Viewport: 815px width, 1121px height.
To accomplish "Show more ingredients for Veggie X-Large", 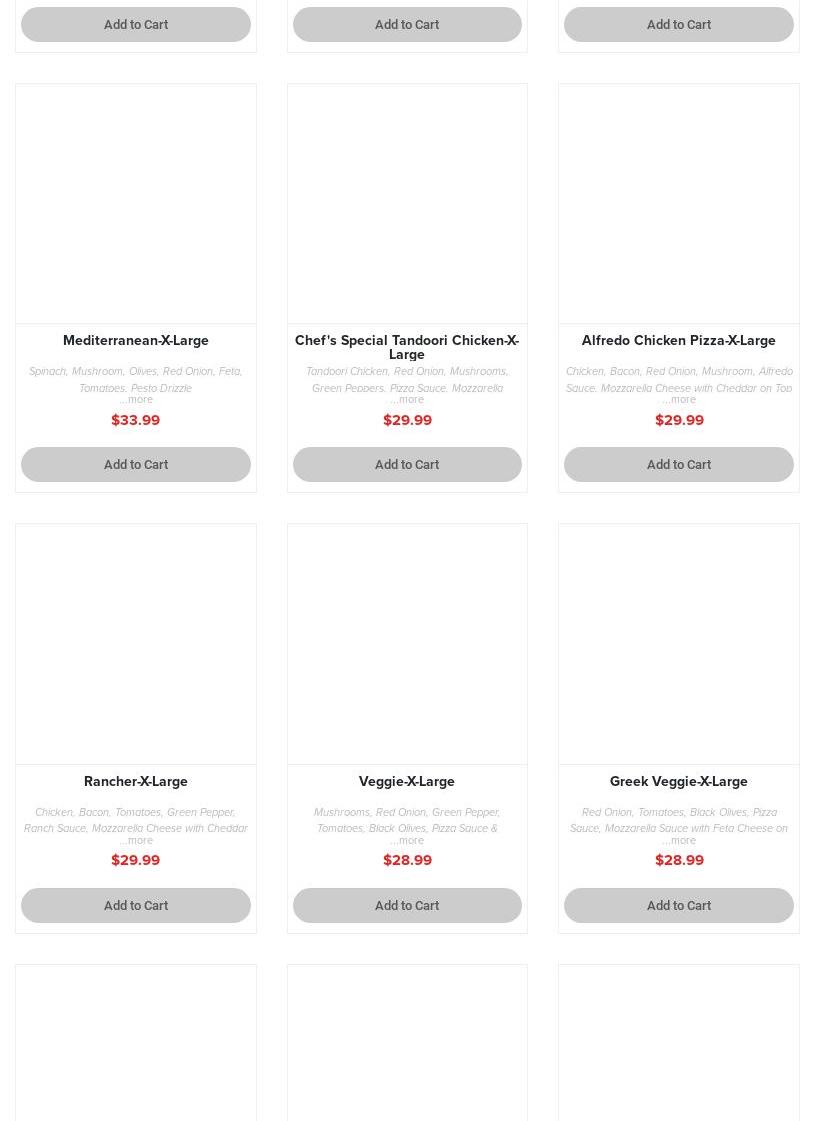I will point(407,841).
